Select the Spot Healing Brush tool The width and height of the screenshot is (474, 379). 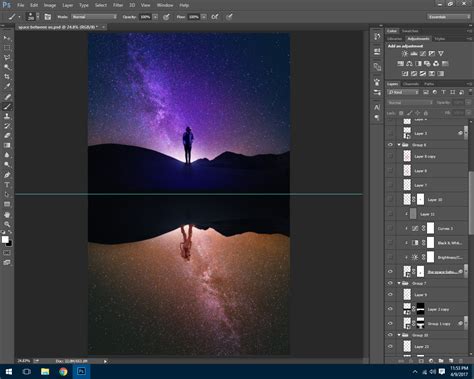[x=7, y=97]
